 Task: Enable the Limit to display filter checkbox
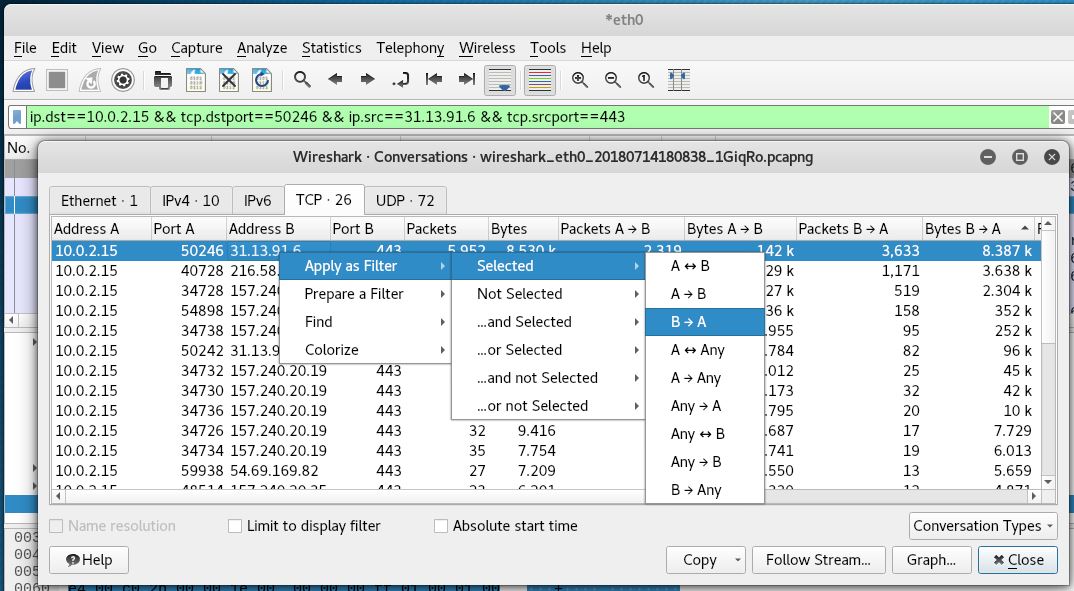click(235, 526)
